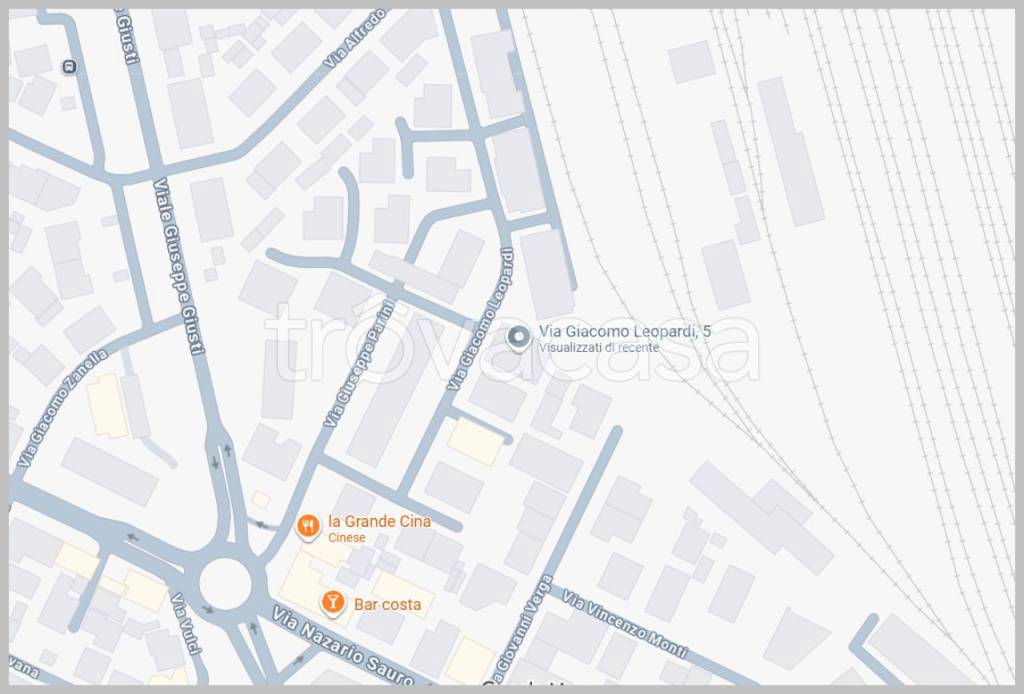Click the 'Visualizzati di recente' text
Image resolution: width=1024 pixels, height=694 pixels.
tap(598, 348)
